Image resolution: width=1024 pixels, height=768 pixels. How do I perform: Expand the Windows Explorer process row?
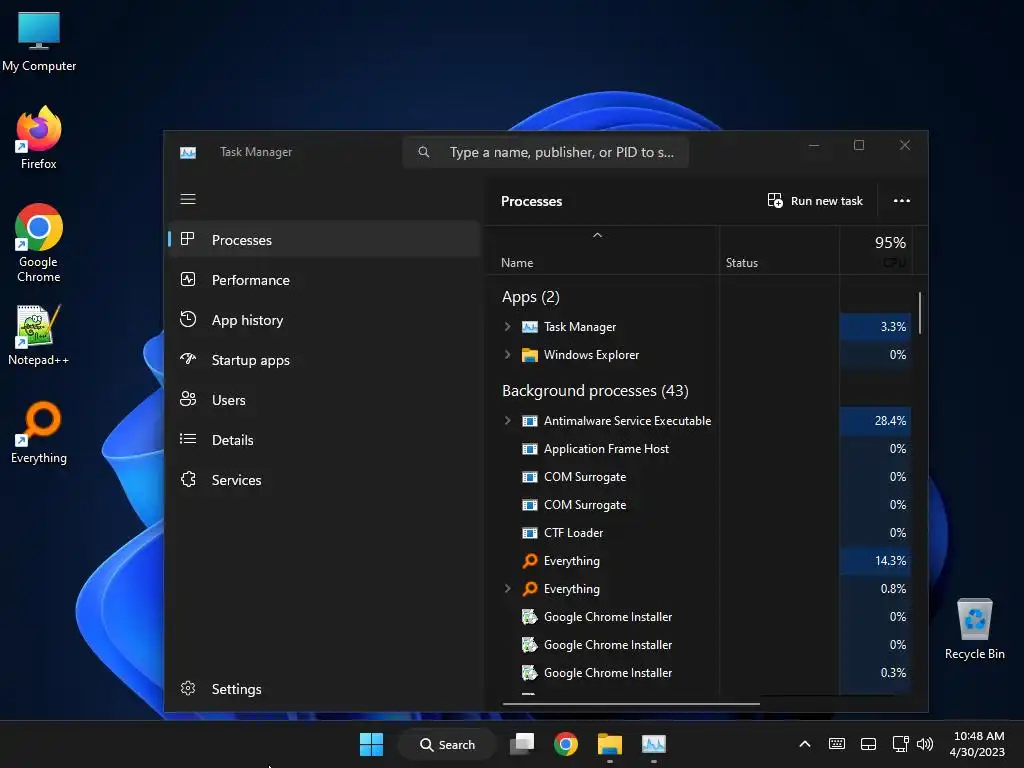507,355
